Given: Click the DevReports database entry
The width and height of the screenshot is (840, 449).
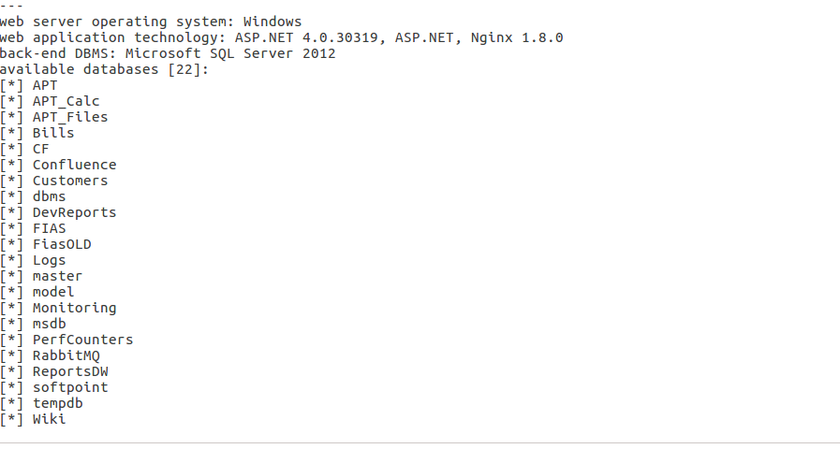Looking at the screenshot, I should click(74, 212).
